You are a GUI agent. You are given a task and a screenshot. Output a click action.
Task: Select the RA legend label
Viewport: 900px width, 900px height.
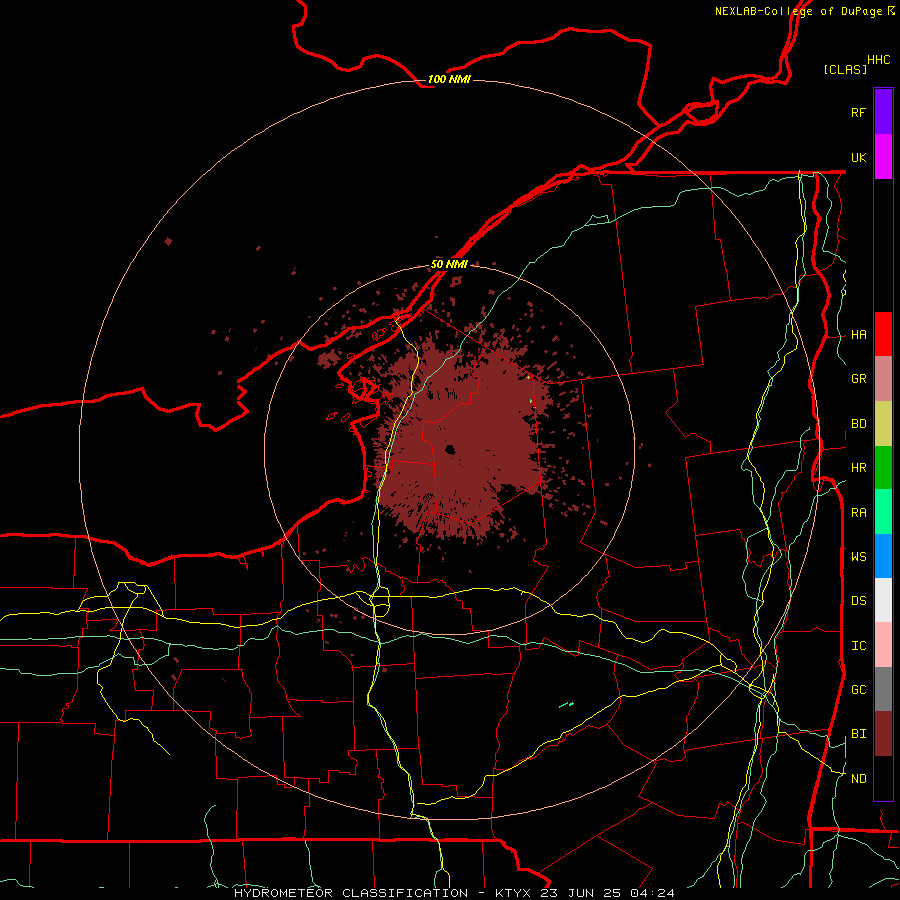click(x=859, y=513)
